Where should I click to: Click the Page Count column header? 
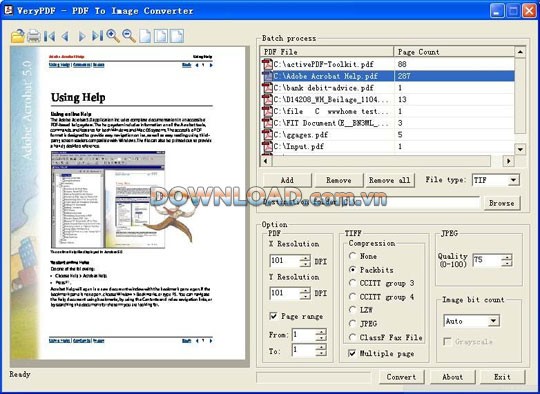[454, 52]
